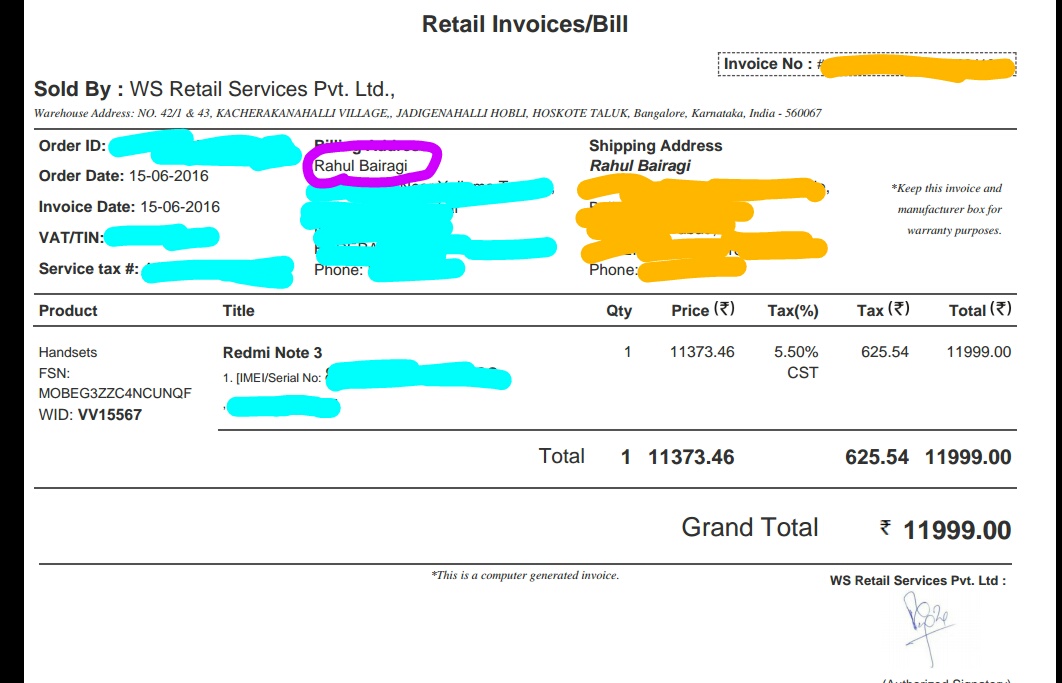The width and height of the screenshot is (1062, 683).
Task: Click the 'Total (₹)' column header
Action: pyautogui.click(x=980, y=310)
